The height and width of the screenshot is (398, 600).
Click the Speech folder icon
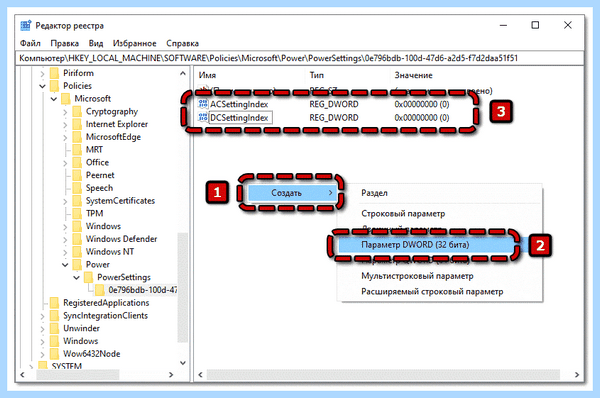[x=77, y=188]
